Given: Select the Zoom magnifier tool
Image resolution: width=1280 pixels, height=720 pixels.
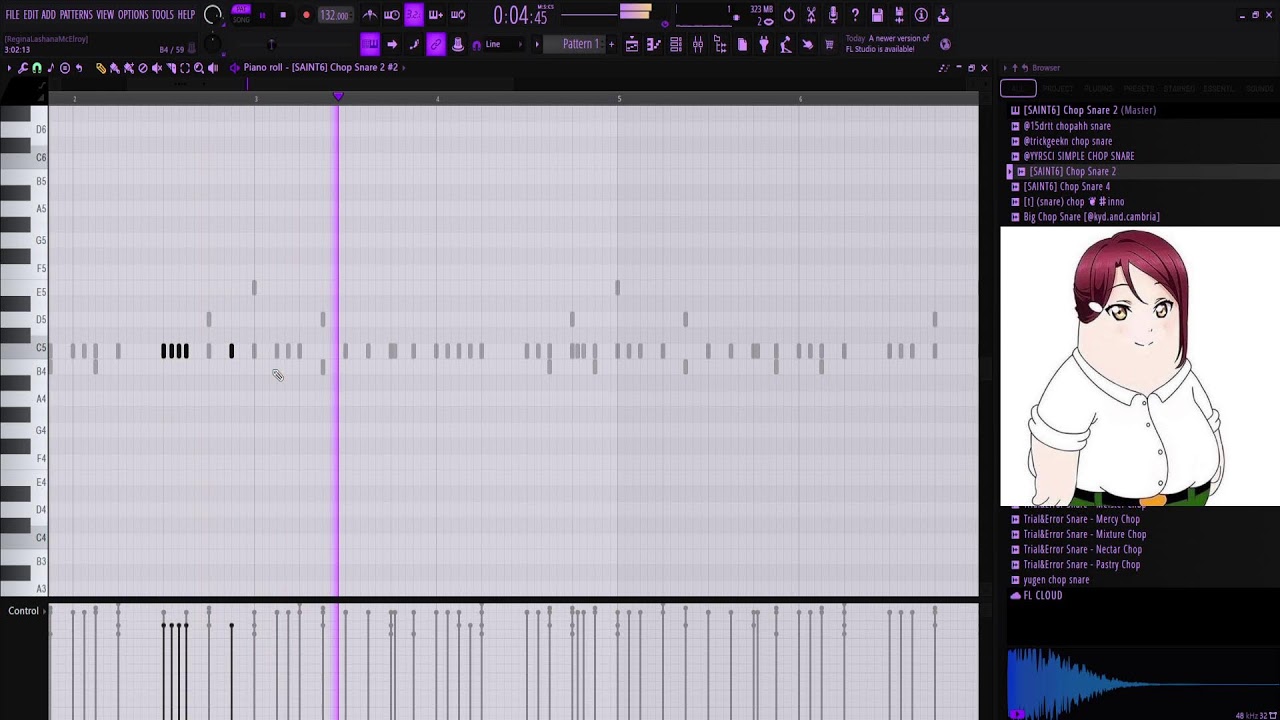Looking at the screenshot, I should point(199,68).
